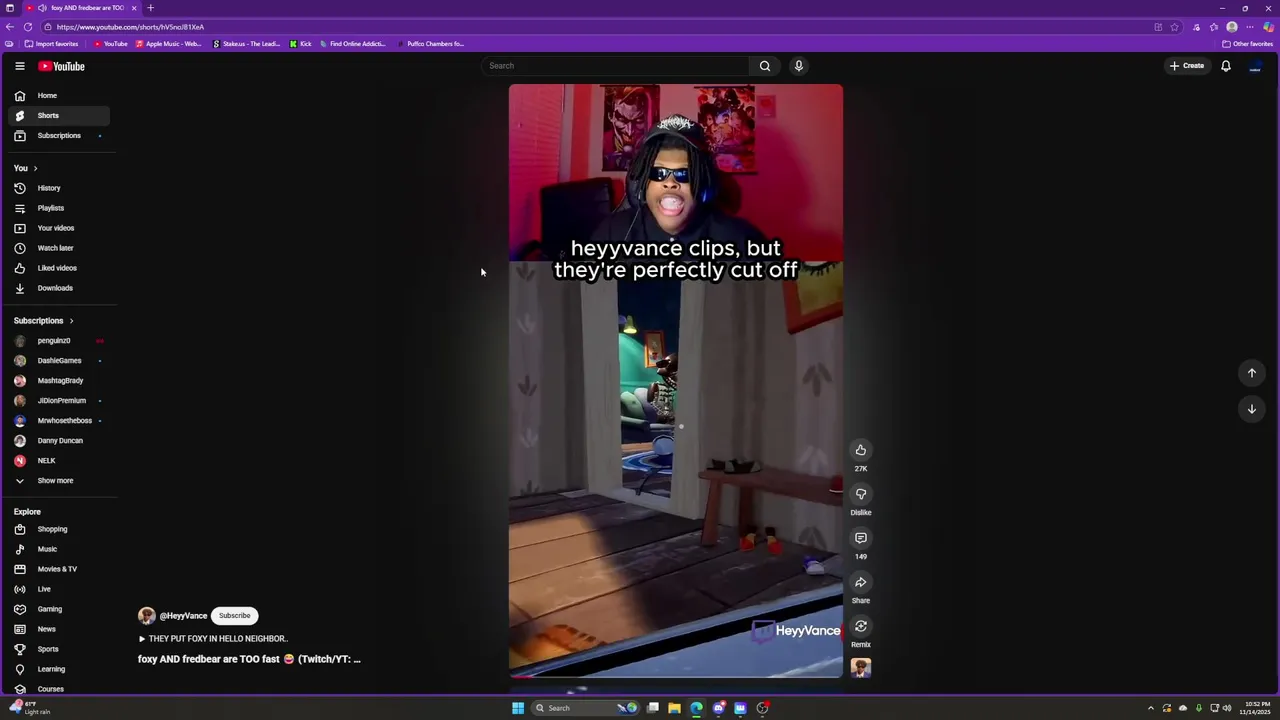Screen dimensions: 1280x720
Task: Open Playlists in the sidebar
Action: tap(60, 208)
